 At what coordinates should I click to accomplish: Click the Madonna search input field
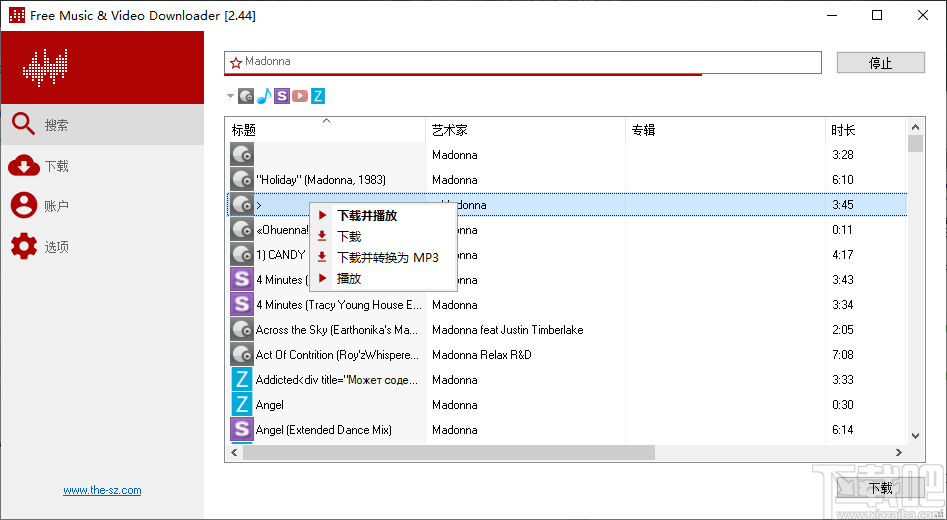[523, 62]
